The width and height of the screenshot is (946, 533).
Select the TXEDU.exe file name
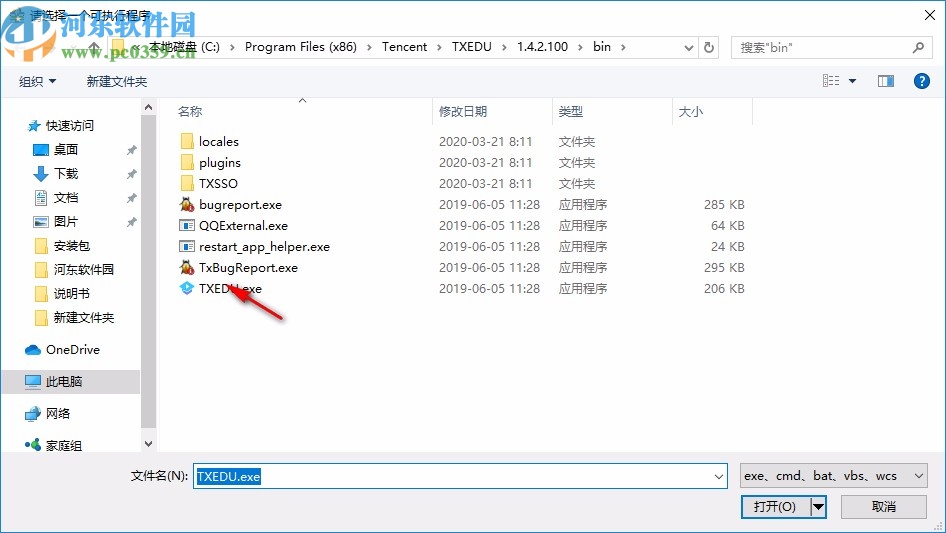click(230, 289)
